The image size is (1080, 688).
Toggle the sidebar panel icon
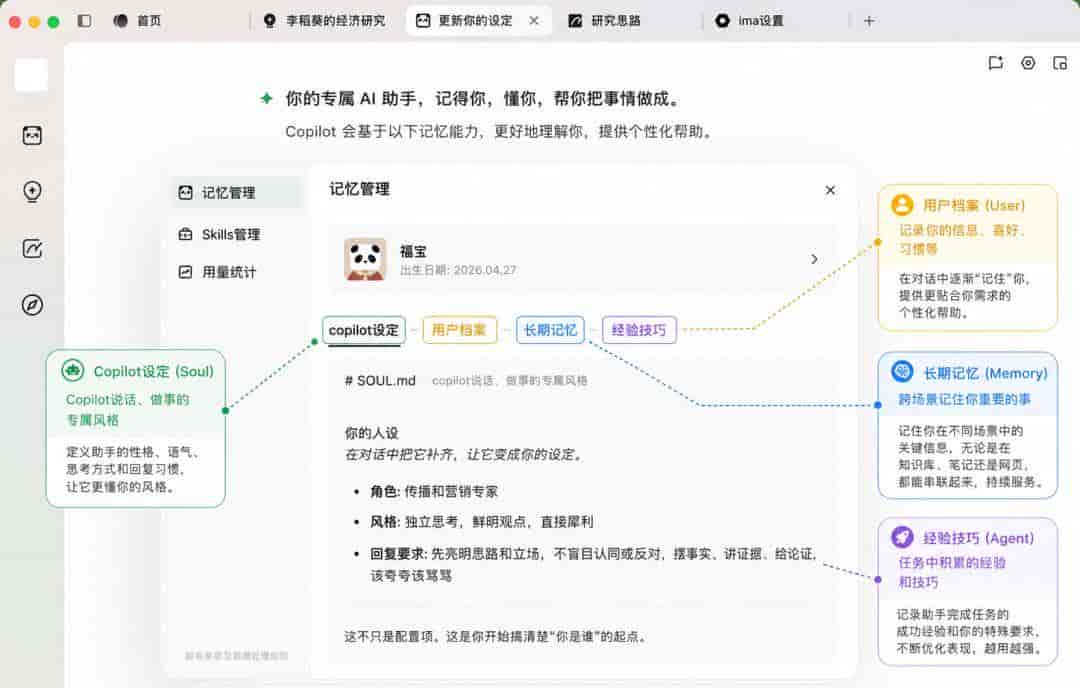point(85,21)
